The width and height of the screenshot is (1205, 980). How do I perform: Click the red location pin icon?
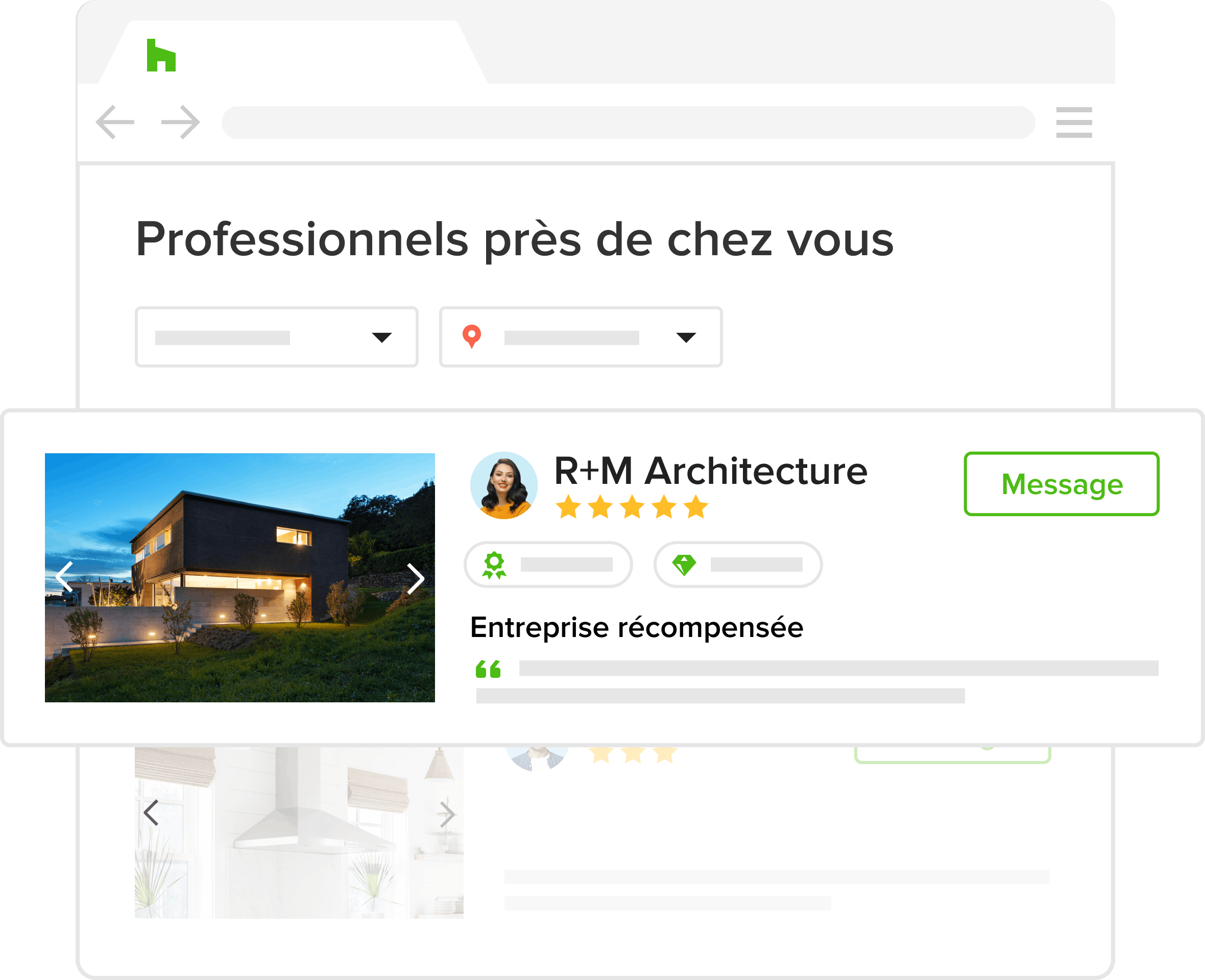(471, 337)
